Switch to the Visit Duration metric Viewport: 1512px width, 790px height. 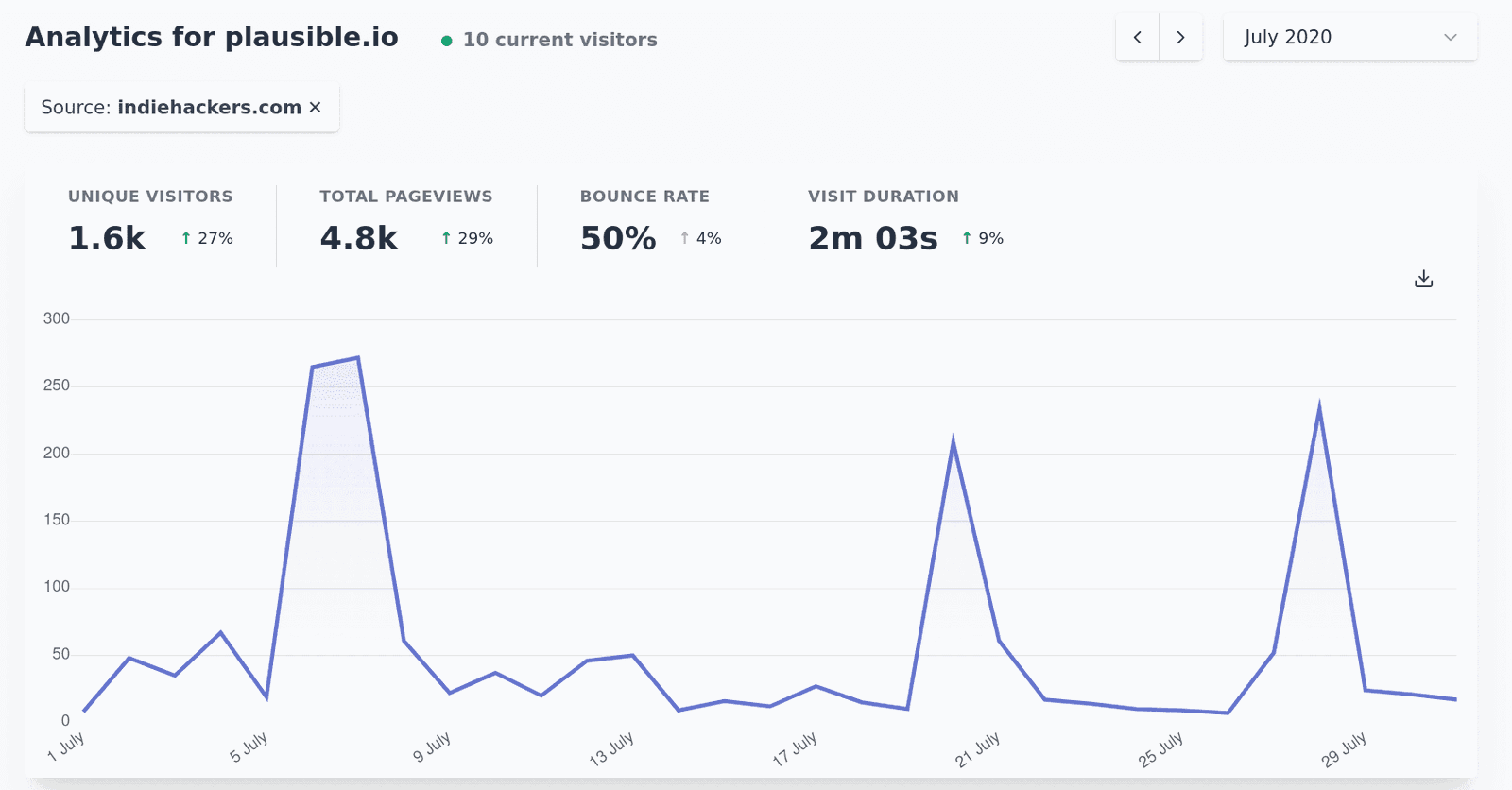(883, 219)
